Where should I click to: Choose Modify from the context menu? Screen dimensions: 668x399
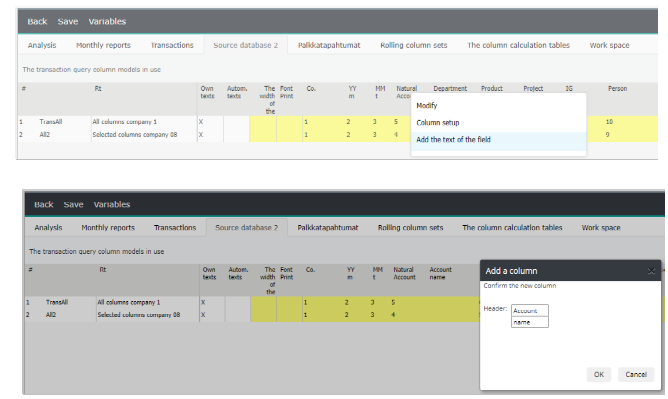(498, 106)
